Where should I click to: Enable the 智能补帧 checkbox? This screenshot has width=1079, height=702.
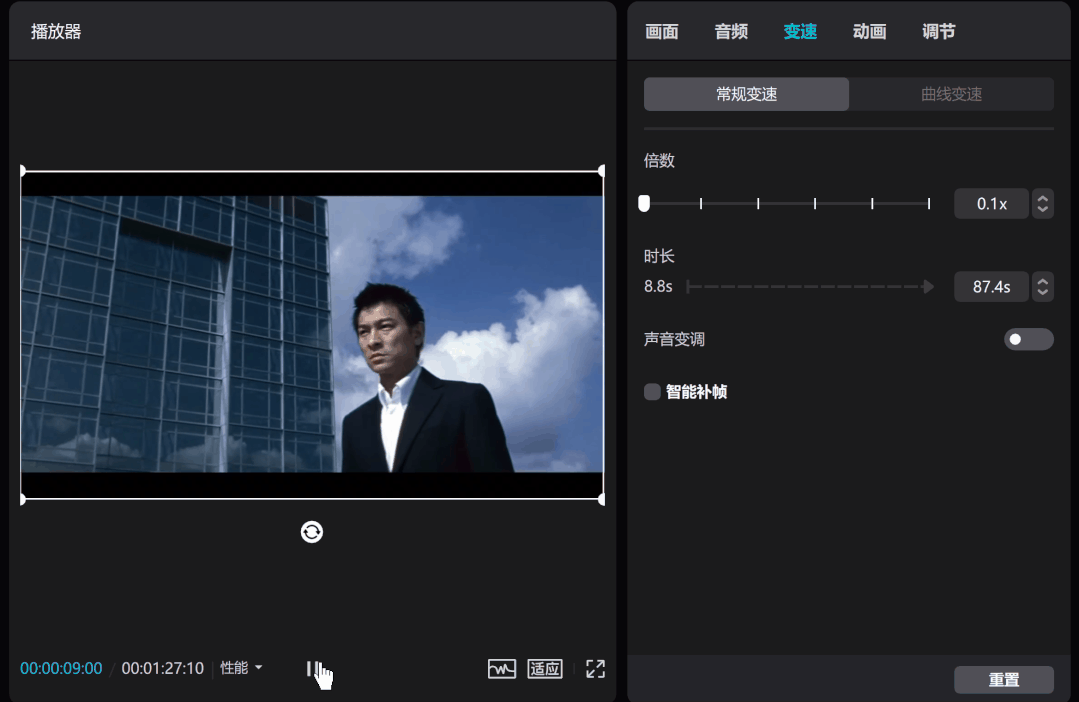click(x=652, y=392)
